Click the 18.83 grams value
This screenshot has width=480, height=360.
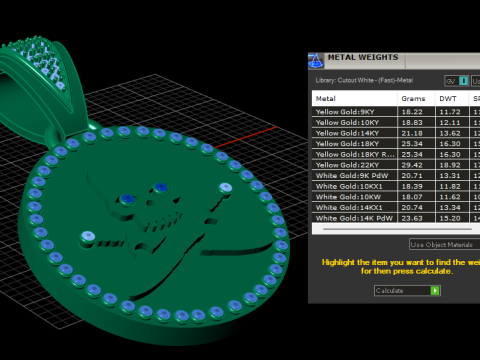click(412, 123)
